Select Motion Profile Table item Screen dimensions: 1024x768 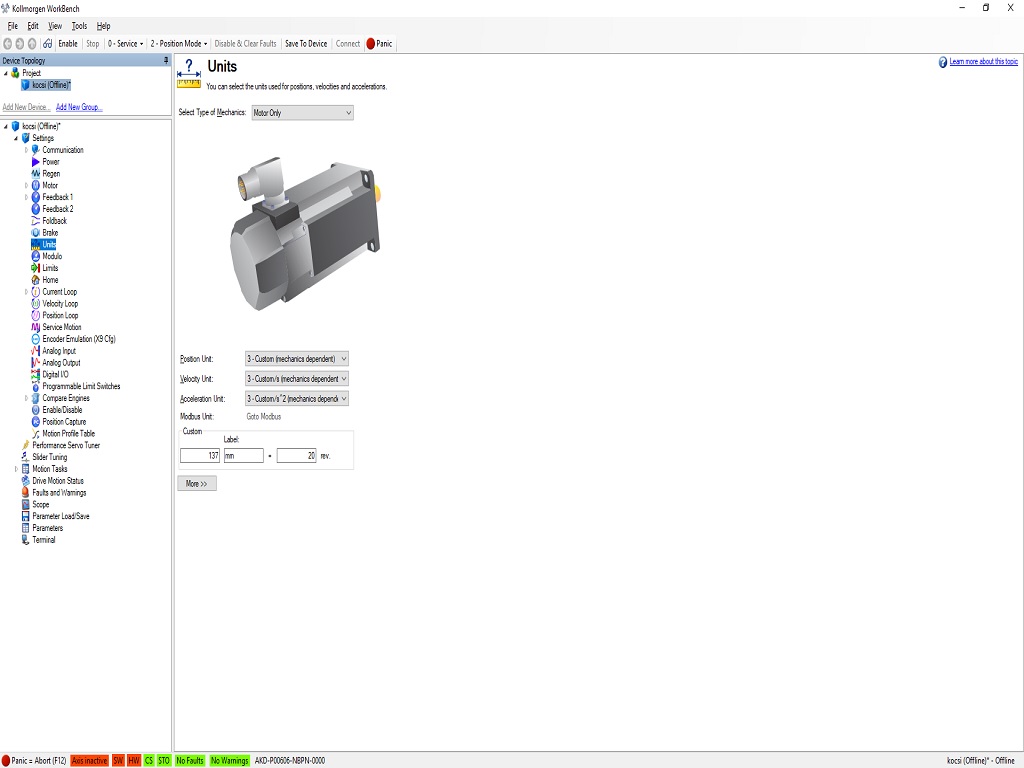click(69, 434)
